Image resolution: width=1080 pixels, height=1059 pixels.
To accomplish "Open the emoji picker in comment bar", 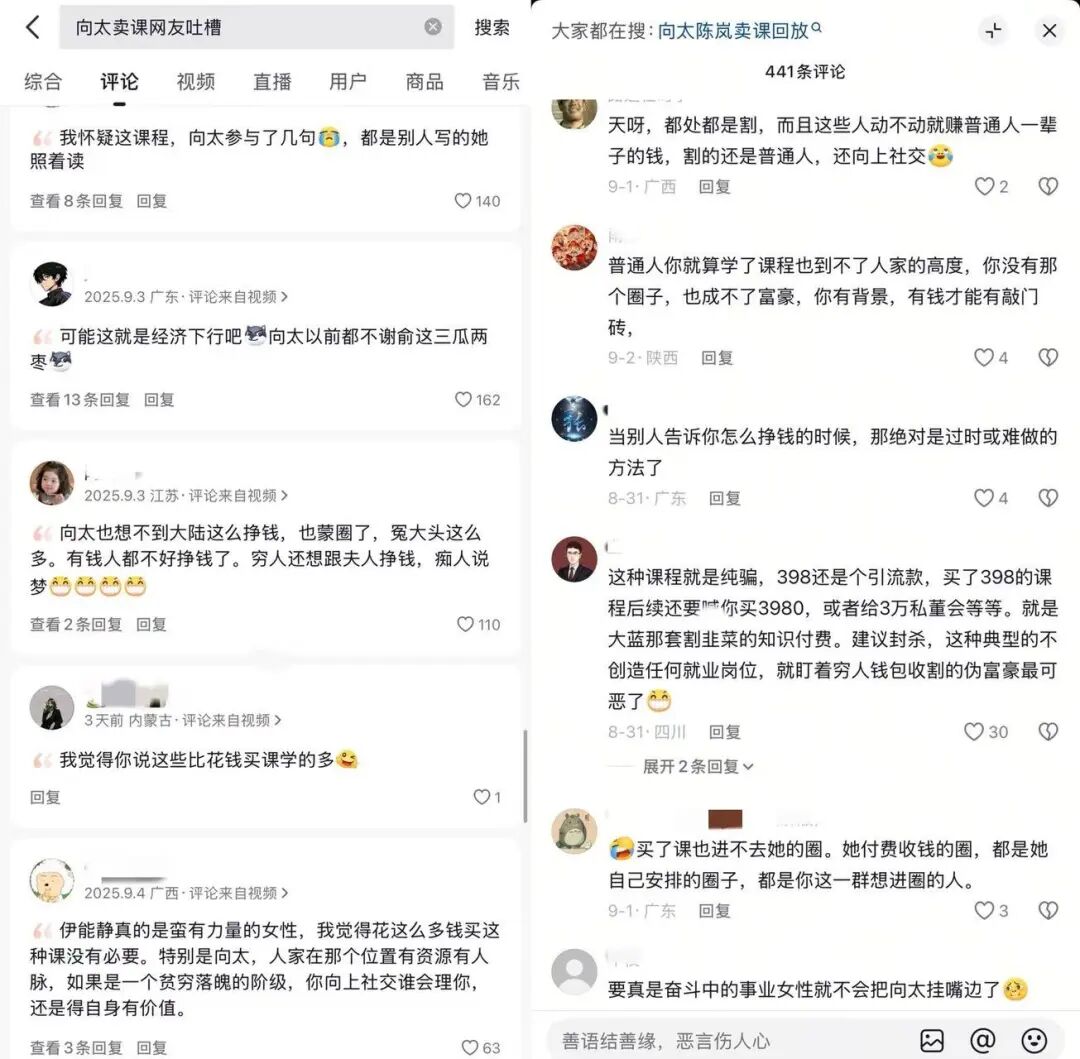I will [1034, 1040].
